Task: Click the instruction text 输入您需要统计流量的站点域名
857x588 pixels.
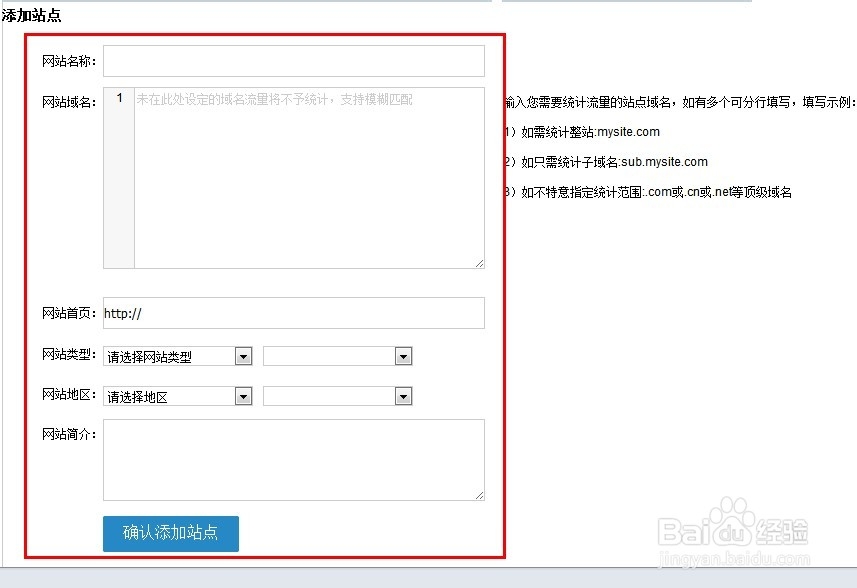Action: pos(588,102)
